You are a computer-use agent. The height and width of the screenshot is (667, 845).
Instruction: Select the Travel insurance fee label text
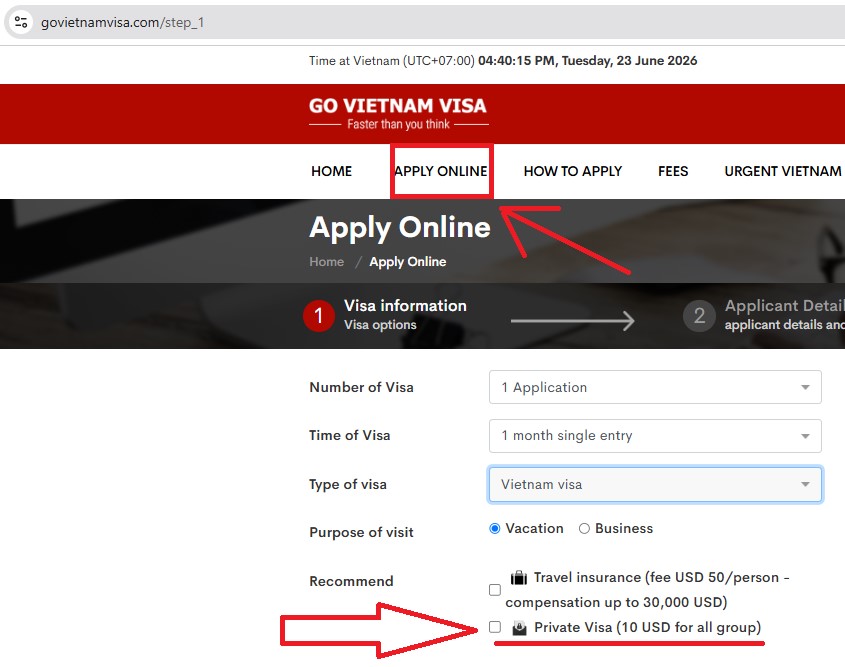[647, 590]
